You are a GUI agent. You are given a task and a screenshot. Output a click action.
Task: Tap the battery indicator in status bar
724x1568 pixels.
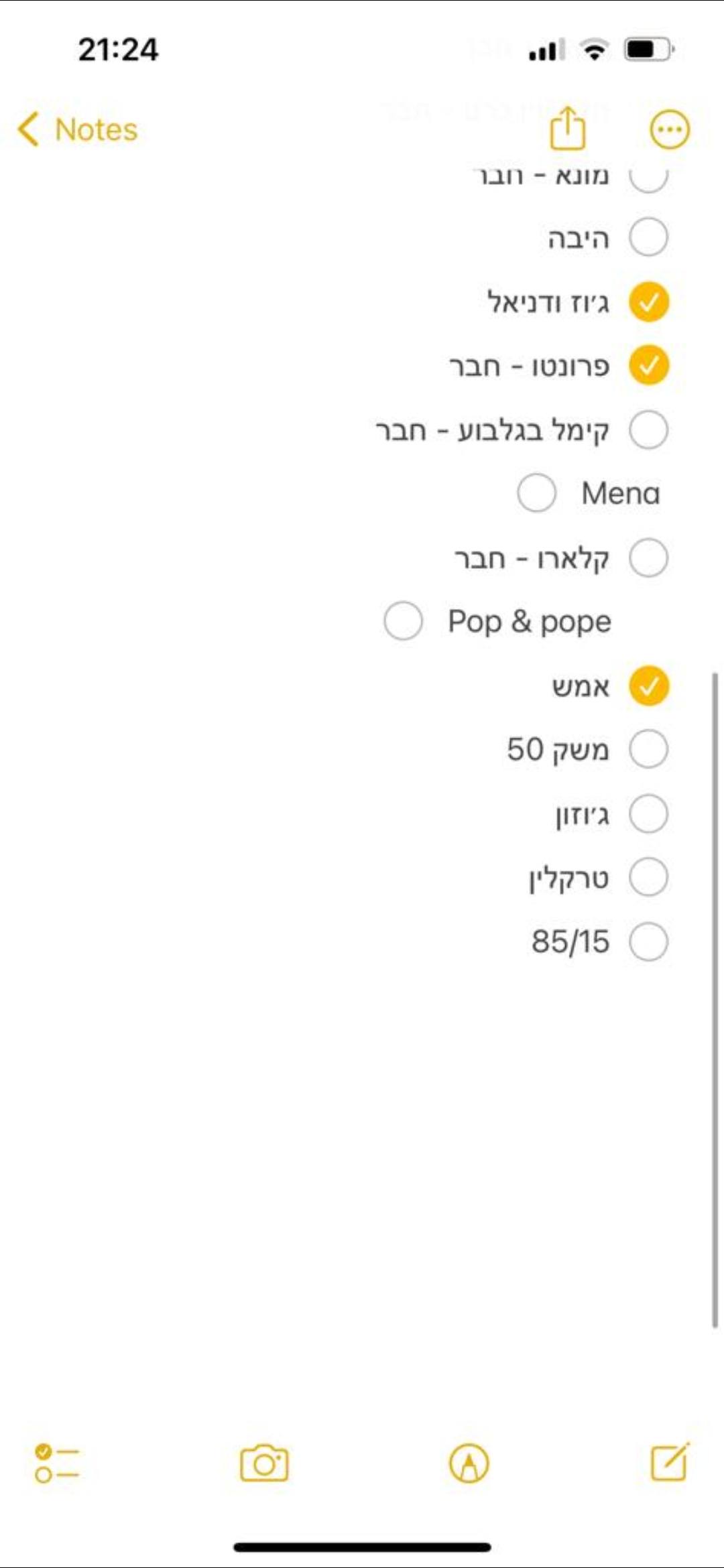click(648, 50)
